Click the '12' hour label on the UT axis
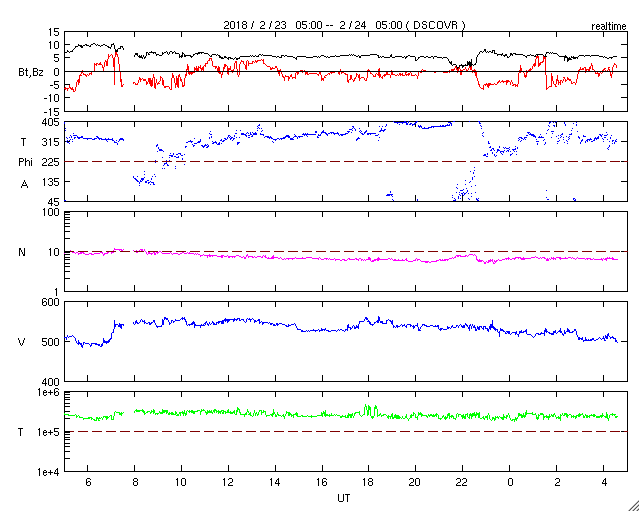The width and height of the screenshot is (640, 512). pyautogui.click(x=228, y=482)
